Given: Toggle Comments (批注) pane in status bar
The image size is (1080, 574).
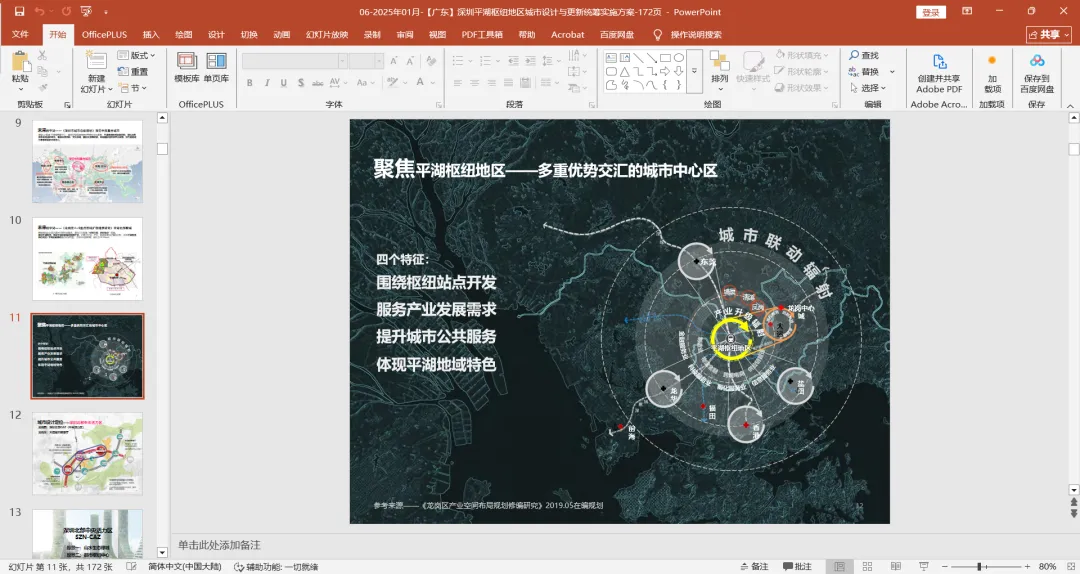Looking at the screenshot, I should pos(798,566).
